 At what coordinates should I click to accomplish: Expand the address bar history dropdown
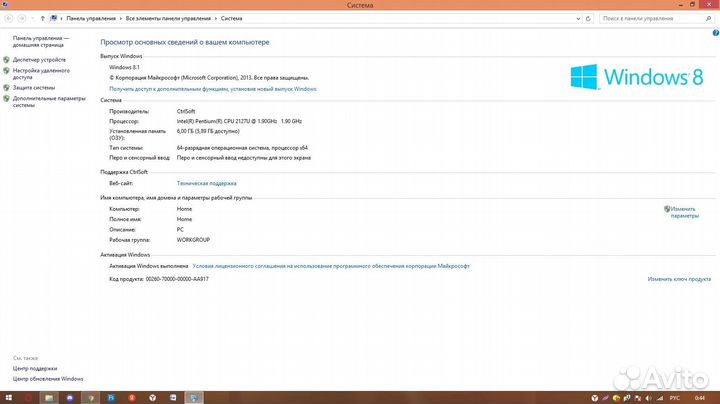tap(576, 18)
